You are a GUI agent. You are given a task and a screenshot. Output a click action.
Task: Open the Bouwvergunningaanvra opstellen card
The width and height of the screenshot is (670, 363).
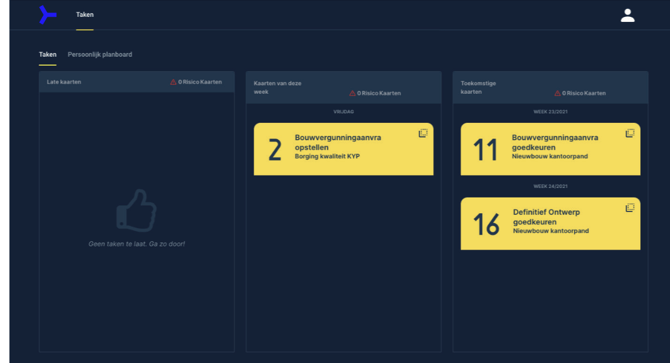pyautogui.click(x=344, y=149)
